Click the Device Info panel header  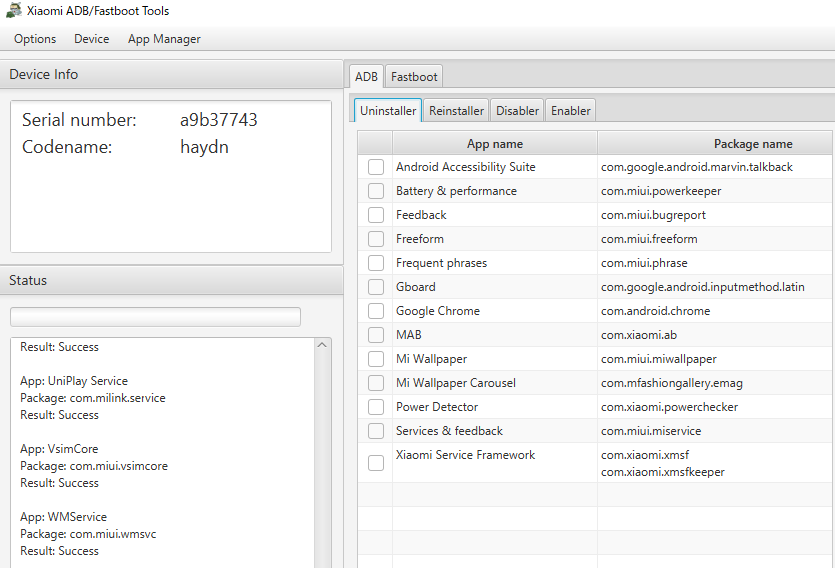click(171, 75)
